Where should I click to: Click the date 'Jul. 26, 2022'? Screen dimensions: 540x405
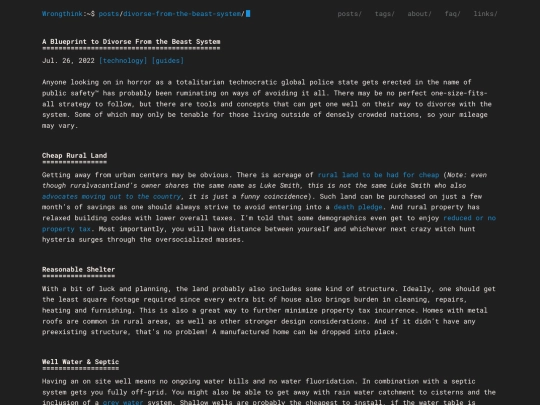tap(68, 61)
